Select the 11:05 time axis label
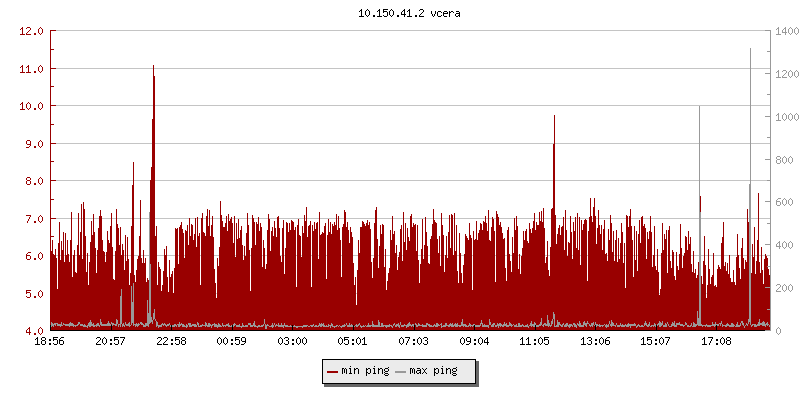The height and width of the screenshot is (400, 800). [534, 341]
